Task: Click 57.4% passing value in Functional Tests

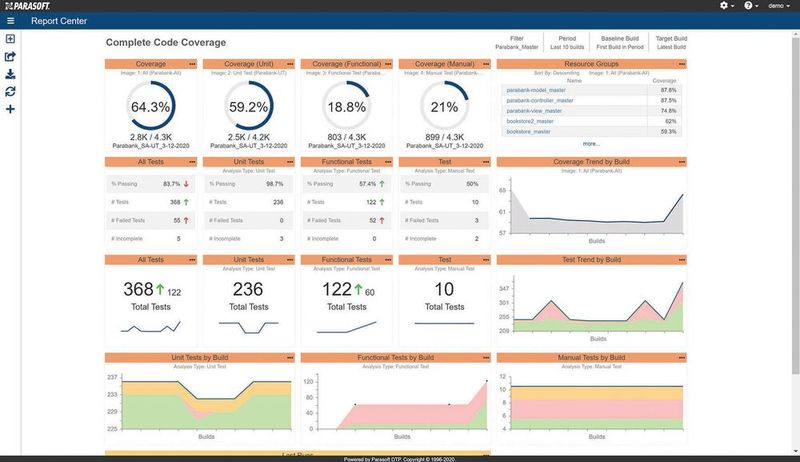Action: click(367, 184)
